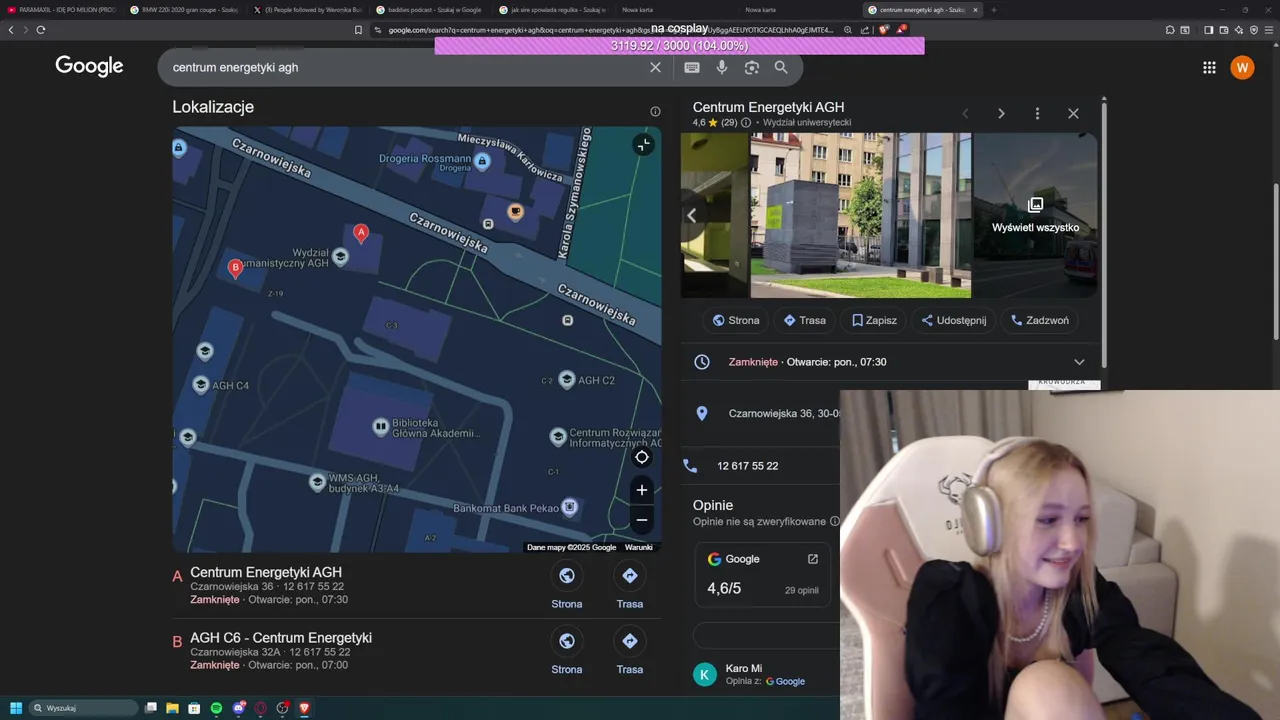Open the more options menu in place panel
Image resolution: width=1280 pixels, height=720 pixels.
[1037, 113]
